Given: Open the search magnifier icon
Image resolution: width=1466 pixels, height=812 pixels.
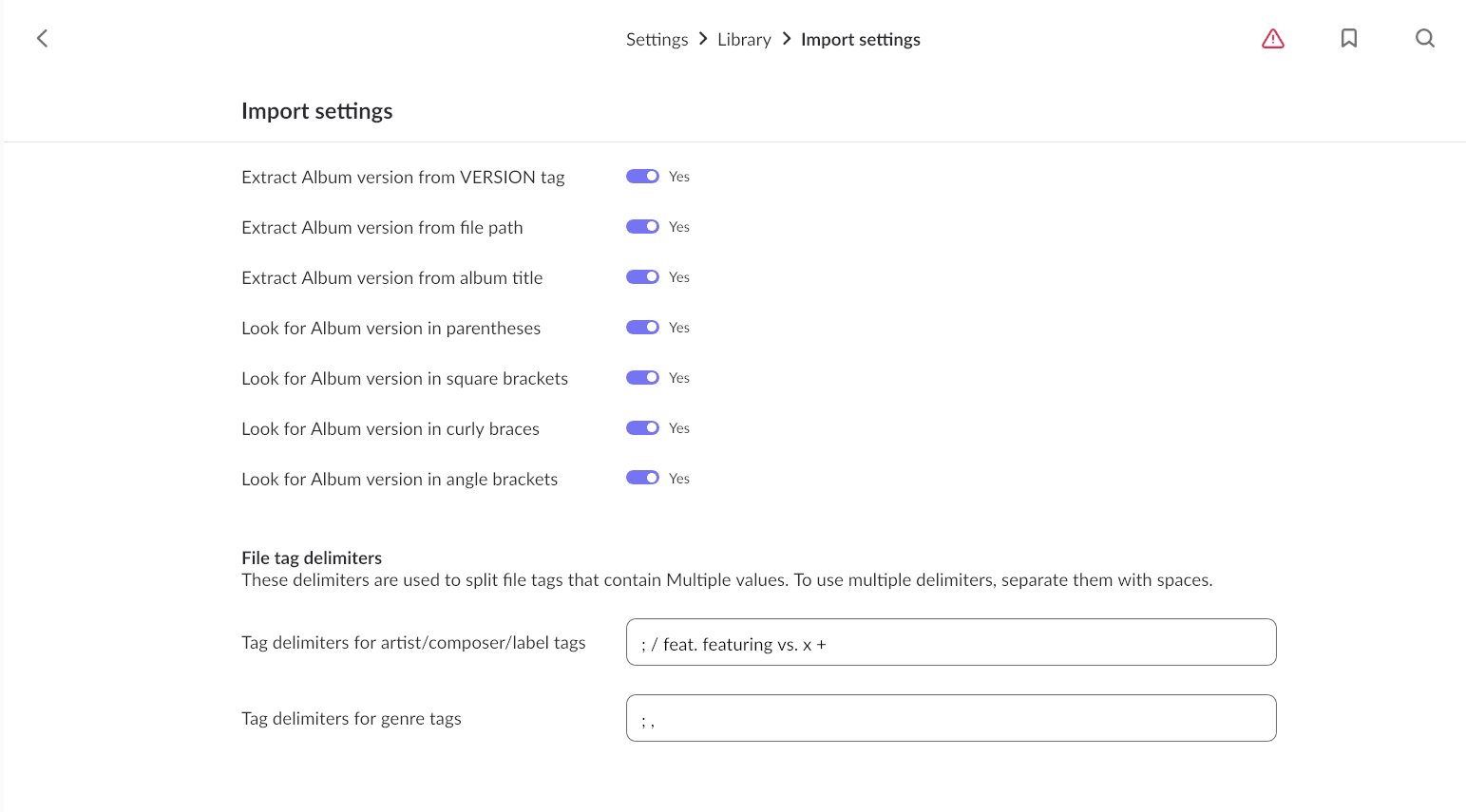Looking at the screenshot, I should tap(1425, 38).
